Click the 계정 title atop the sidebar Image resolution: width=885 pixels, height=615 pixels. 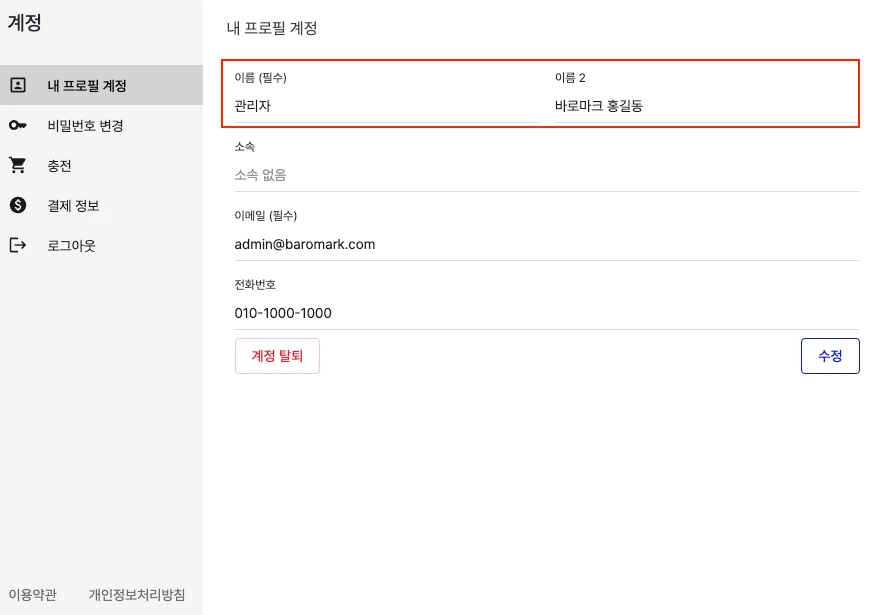point(25,24)
